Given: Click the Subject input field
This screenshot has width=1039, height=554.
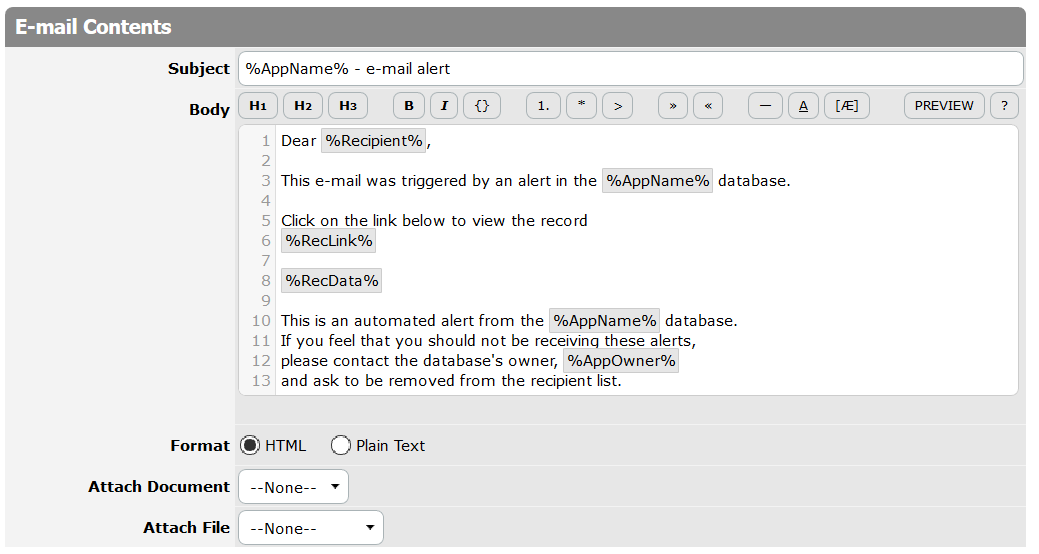Looking at the screenshot, I should (x=631, y=69).
